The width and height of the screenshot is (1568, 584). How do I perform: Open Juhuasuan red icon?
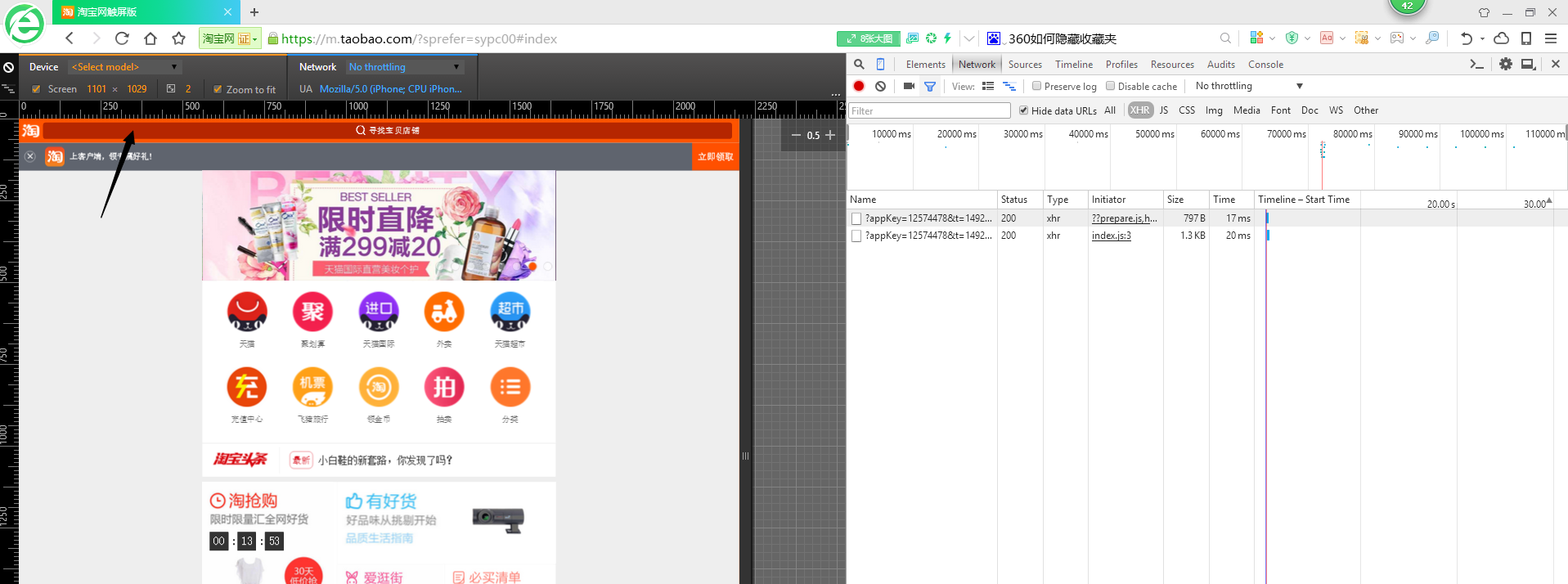point(312,312)
